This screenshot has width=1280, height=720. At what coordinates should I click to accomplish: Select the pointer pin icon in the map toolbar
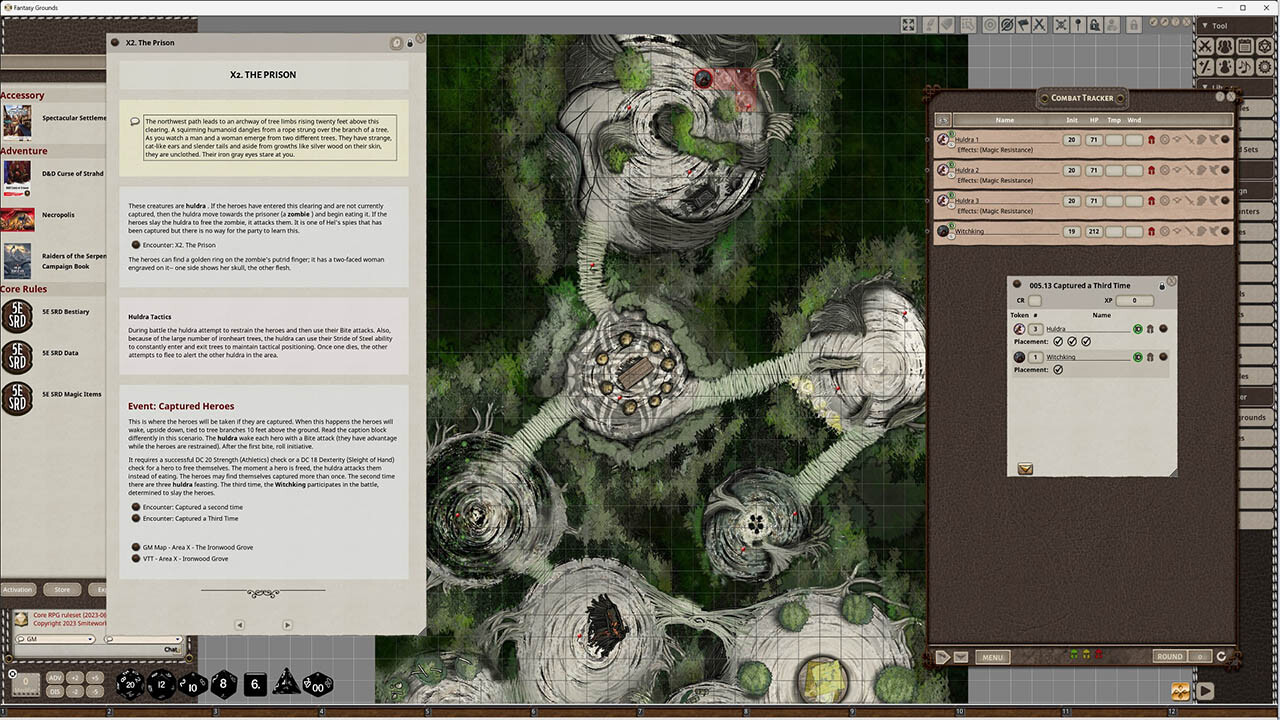click(1079, 24)
